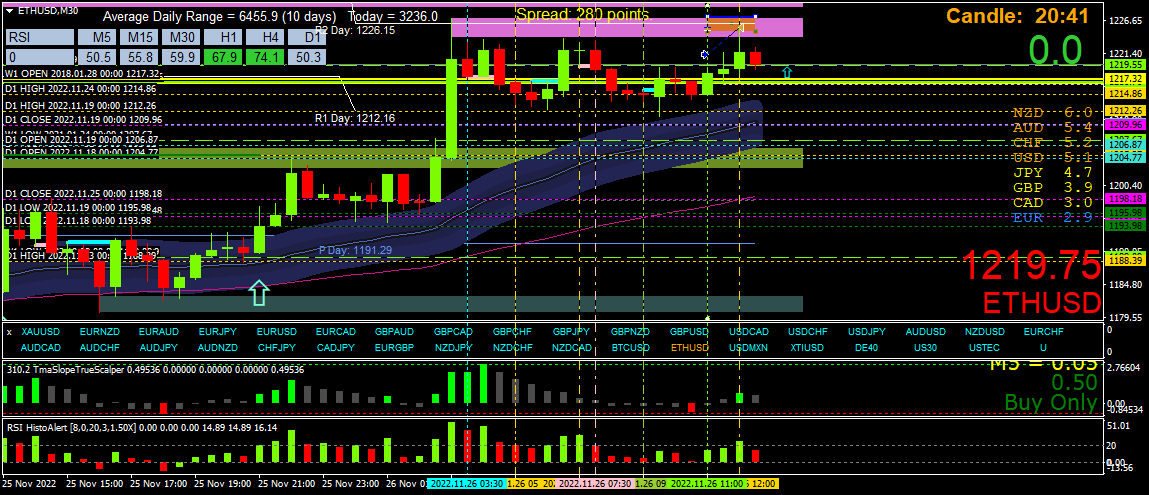
Task: Switch chart to USDMXN symbol
Action: point(748,347)
